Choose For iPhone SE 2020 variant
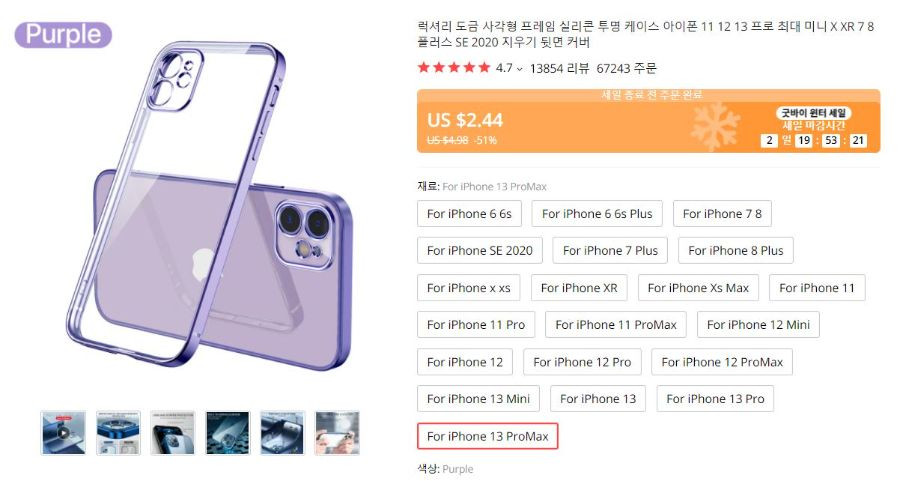 click(x=480, y=251)
